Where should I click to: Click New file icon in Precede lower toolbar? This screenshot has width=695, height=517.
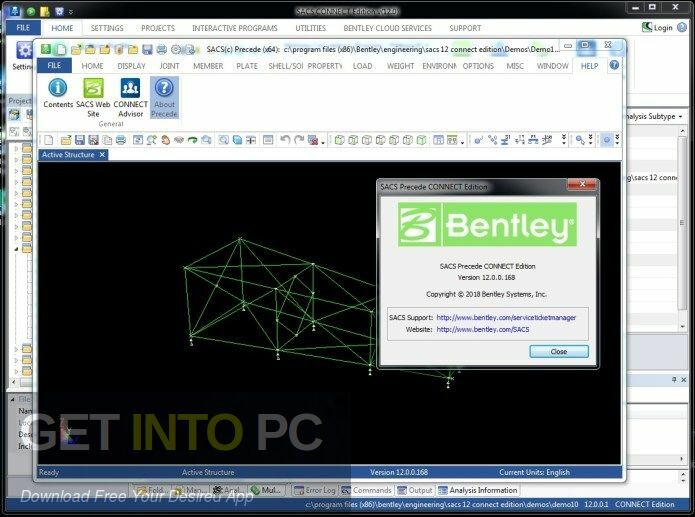pyautogui.click(x=48, y=140)
